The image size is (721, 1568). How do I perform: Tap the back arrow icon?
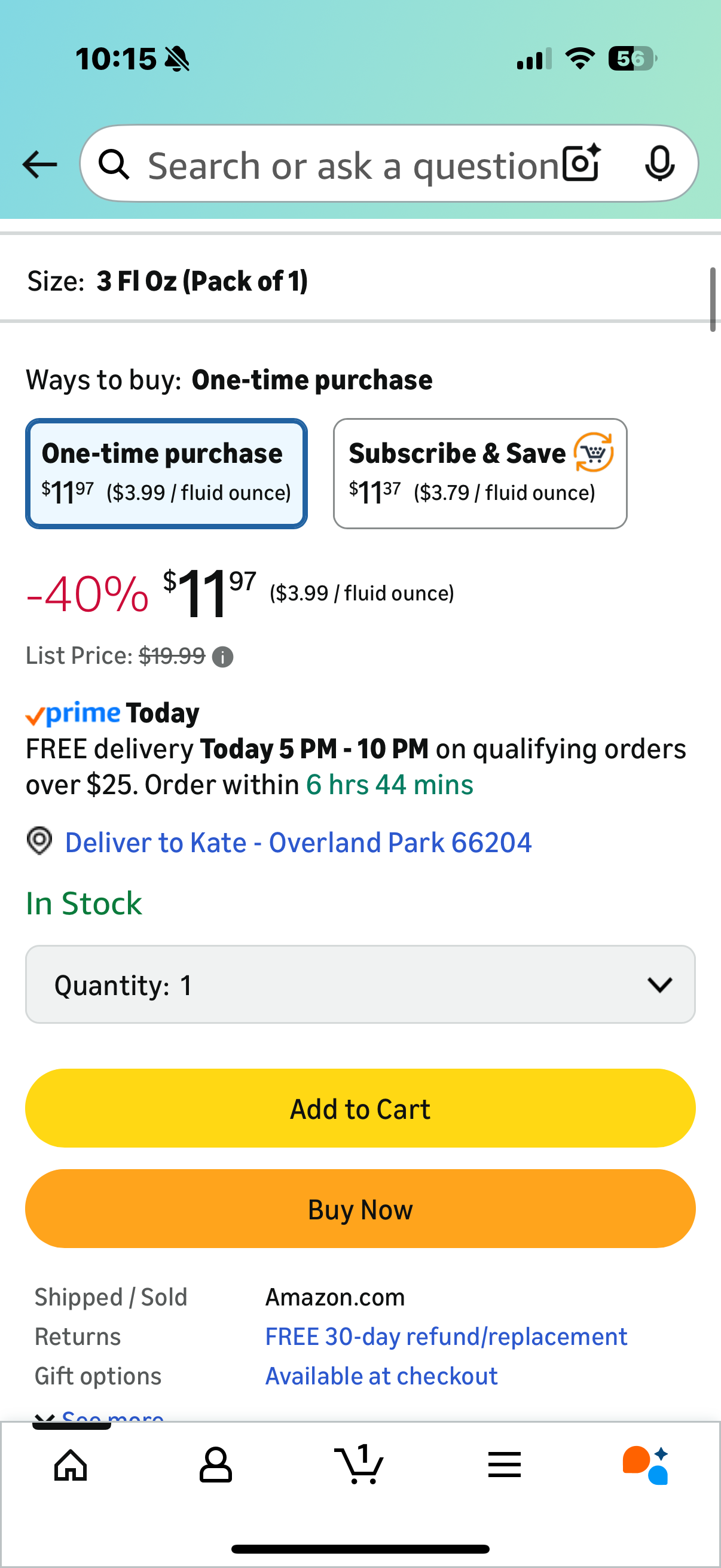coord(39,164)
